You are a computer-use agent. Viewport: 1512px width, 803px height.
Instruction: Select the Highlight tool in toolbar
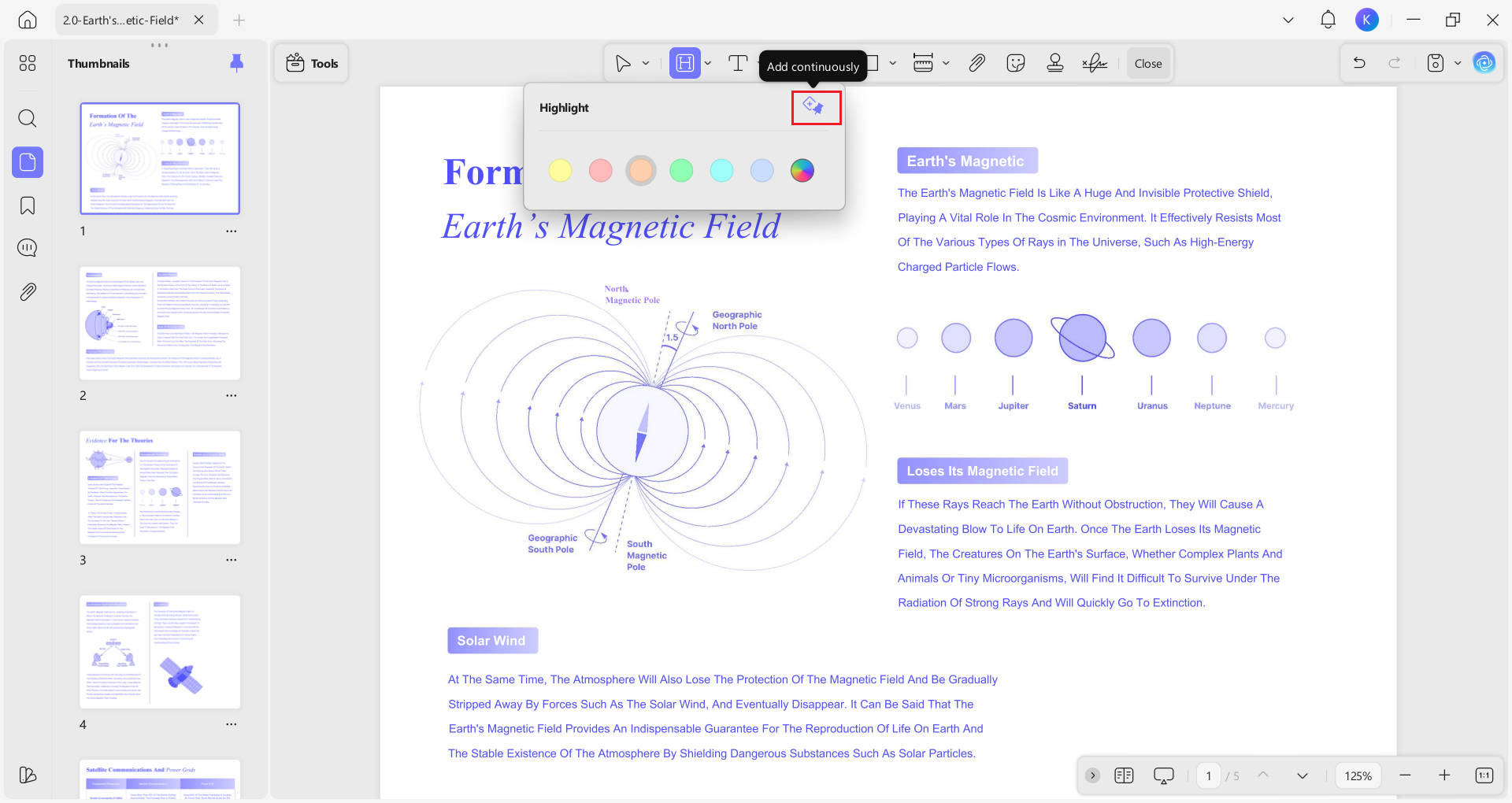tap(685, 64)
